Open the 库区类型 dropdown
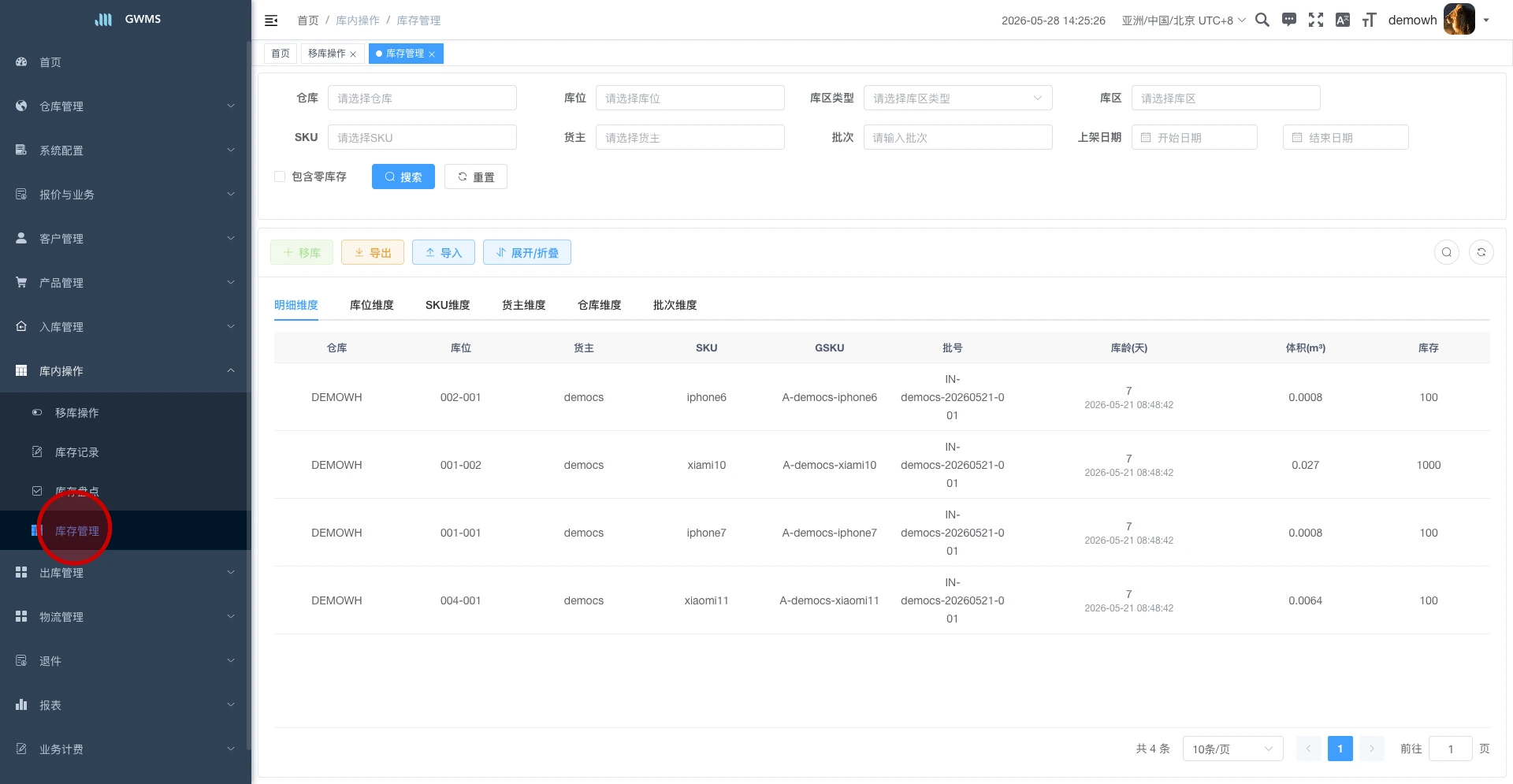 click(958, 98)
